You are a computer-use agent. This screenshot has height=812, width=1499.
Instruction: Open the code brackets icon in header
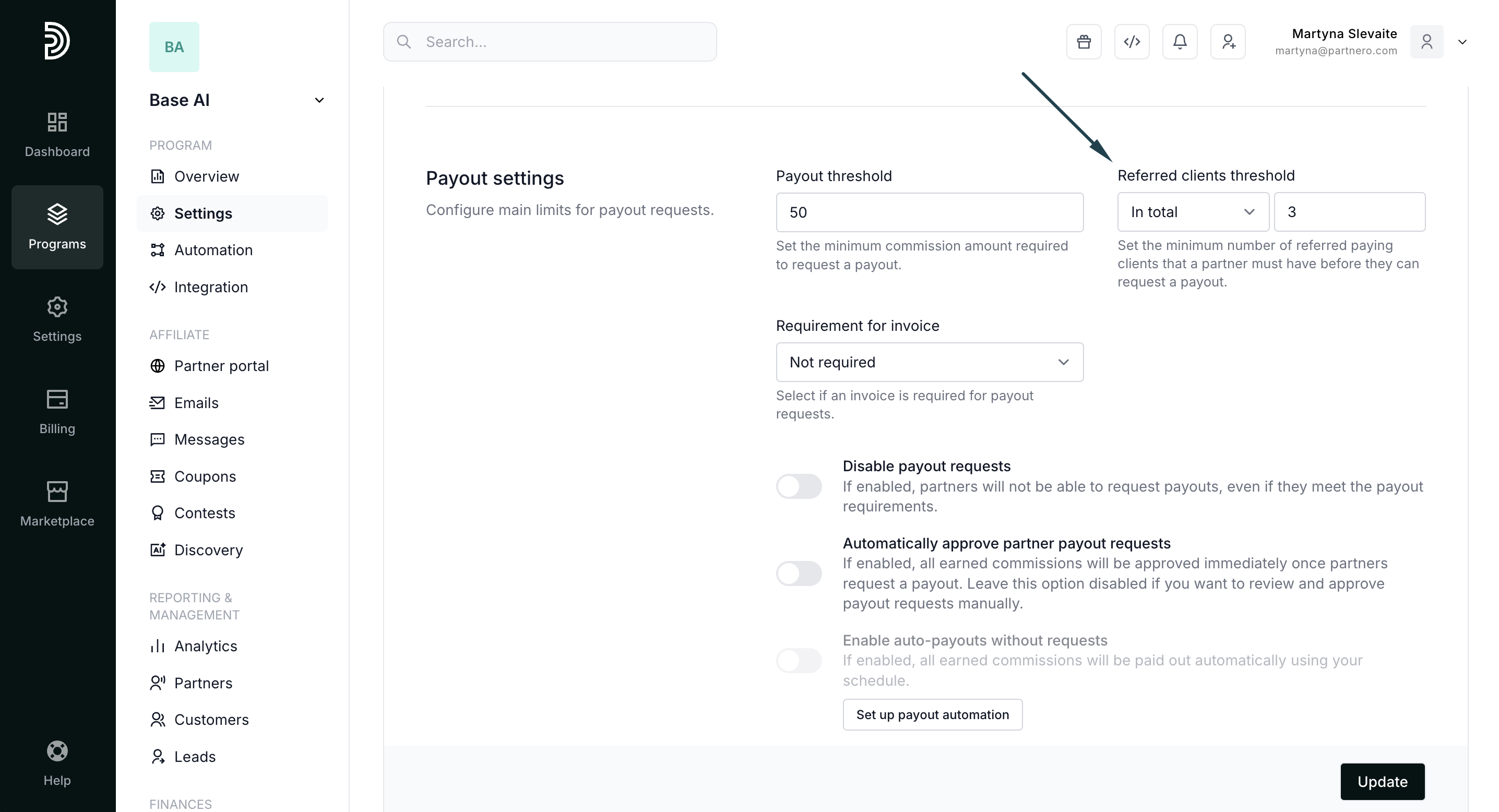1131,42
